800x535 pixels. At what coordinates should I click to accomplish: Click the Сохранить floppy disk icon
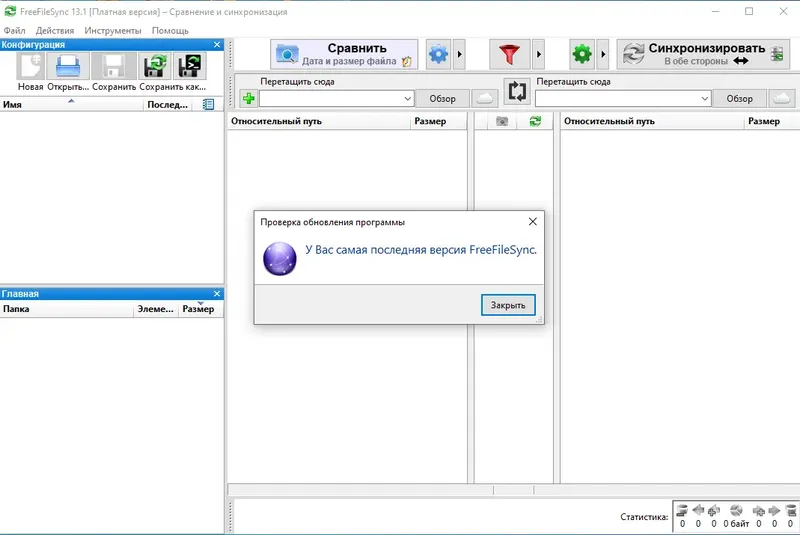click(x=113, y=66)
